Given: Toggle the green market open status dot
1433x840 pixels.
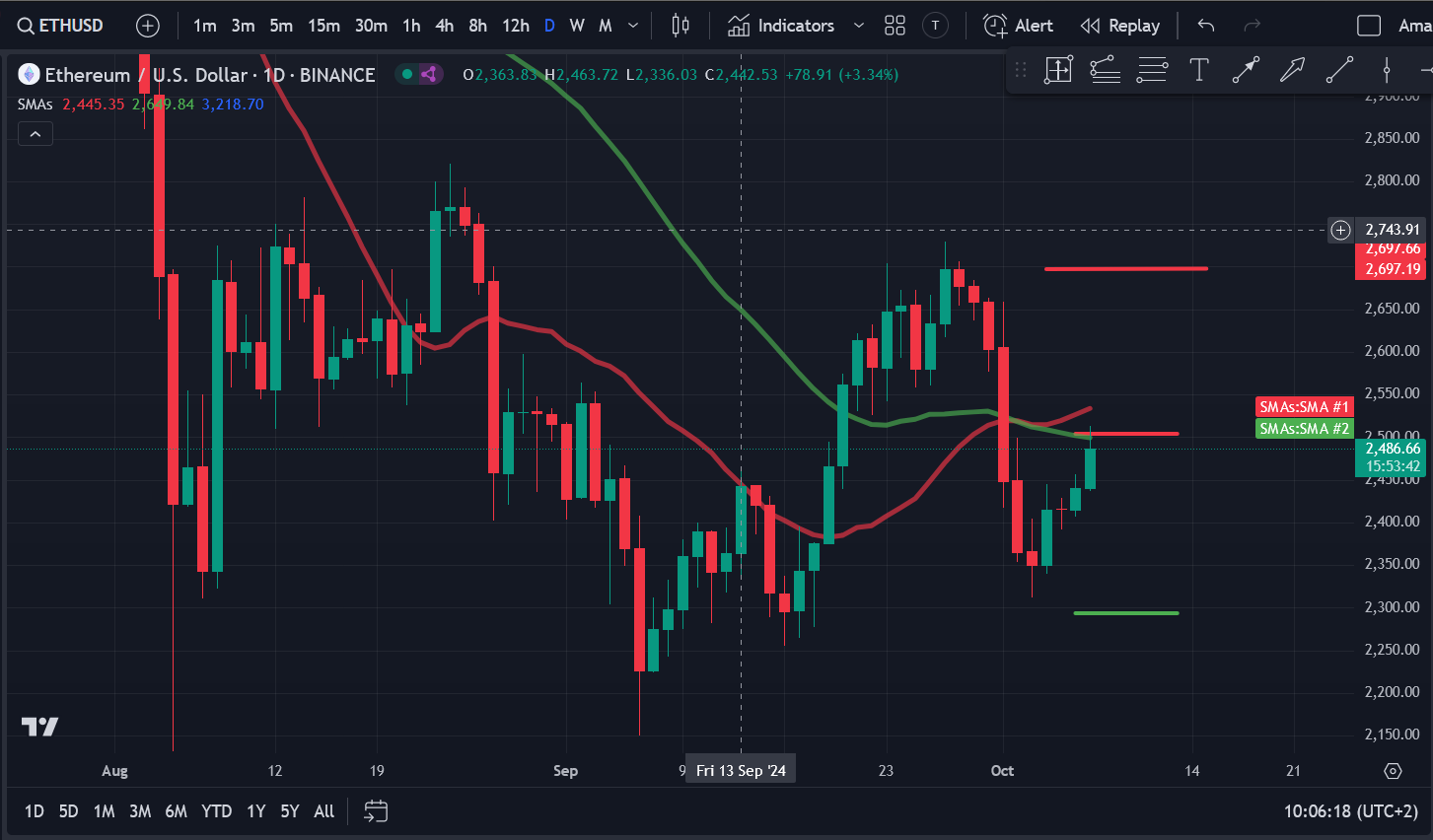Looking at the screenshot, I should (407, 74).
